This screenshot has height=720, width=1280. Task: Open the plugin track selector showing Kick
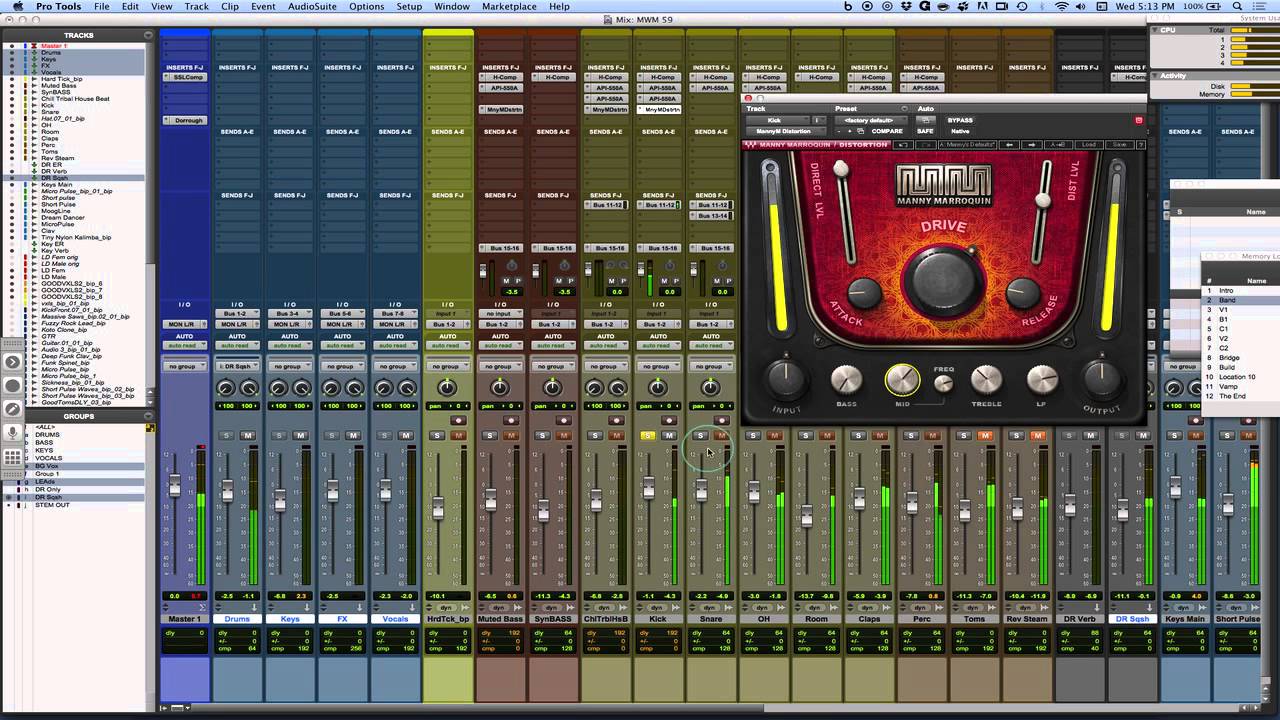pos(778,120)
